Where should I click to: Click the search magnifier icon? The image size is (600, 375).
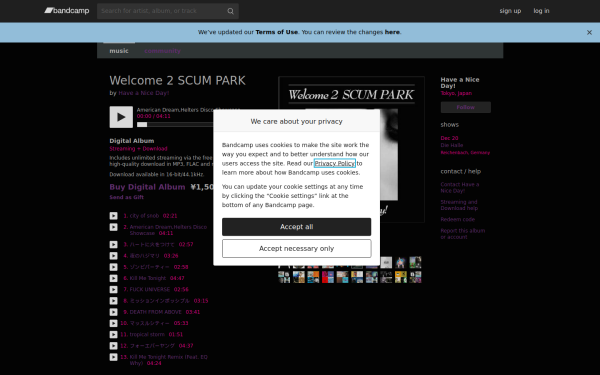[x=230, y=11]
